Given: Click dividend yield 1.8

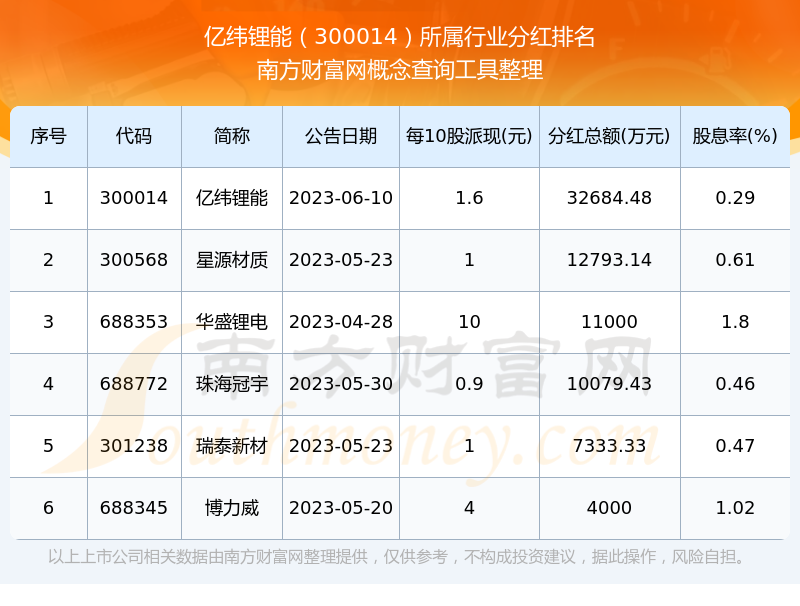Looking at the screenshot, I should coord(735,322).
